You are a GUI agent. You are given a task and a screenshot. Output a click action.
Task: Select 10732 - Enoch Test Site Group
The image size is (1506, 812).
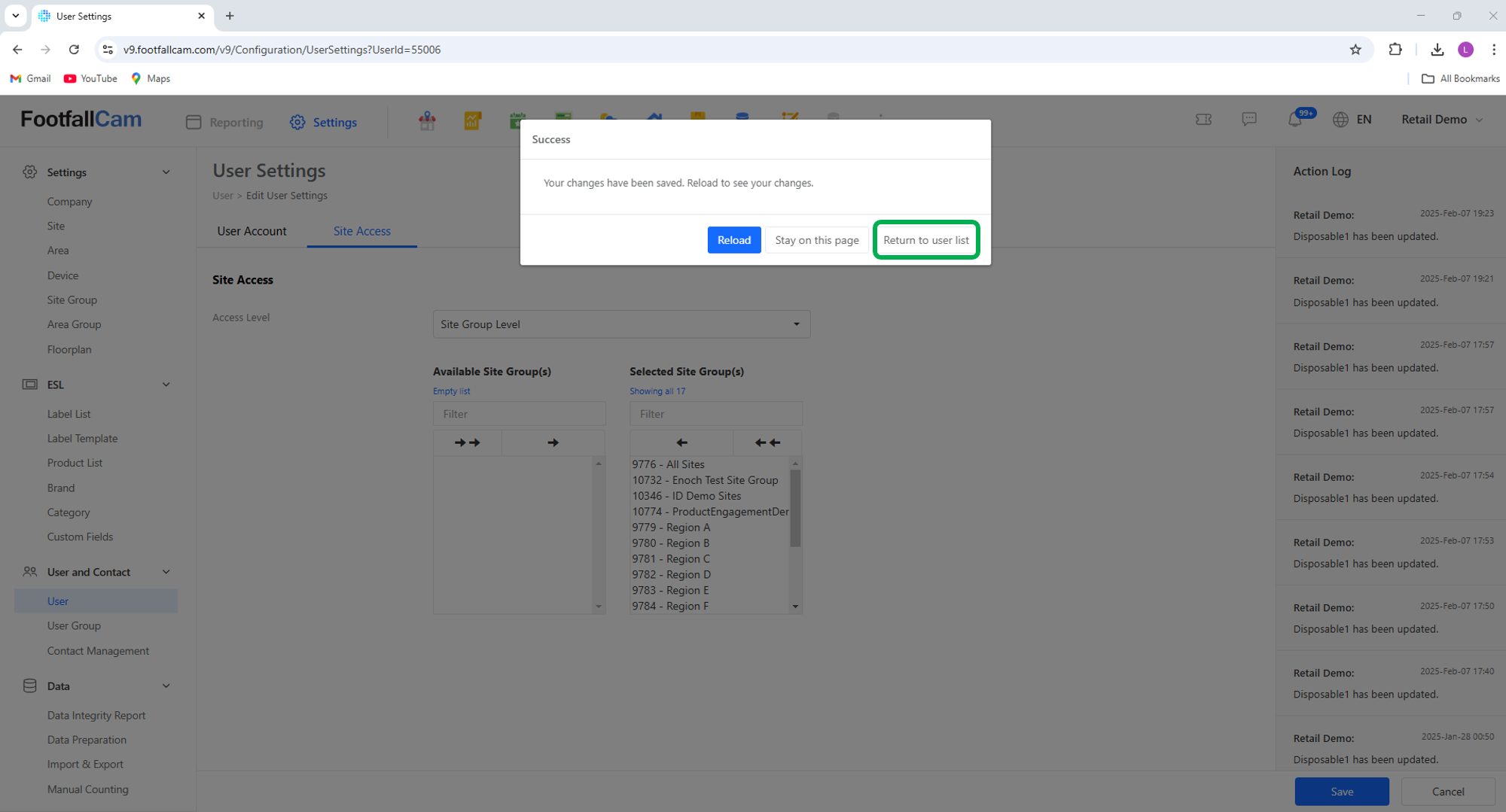710,480
